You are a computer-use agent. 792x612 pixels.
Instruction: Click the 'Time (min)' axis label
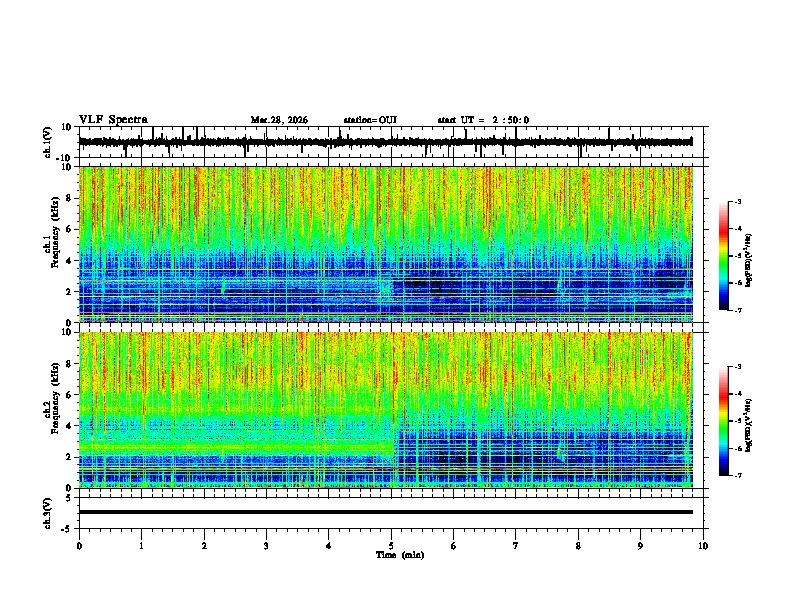(x=400, y=555)
